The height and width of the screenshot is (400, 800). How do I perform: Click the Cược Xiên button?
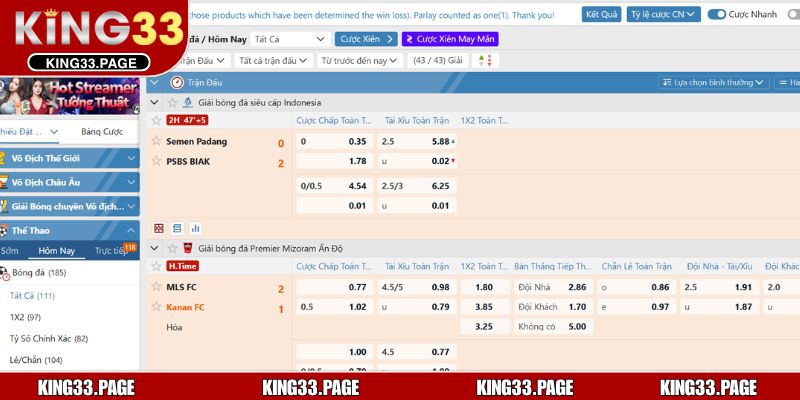(366, 39)
